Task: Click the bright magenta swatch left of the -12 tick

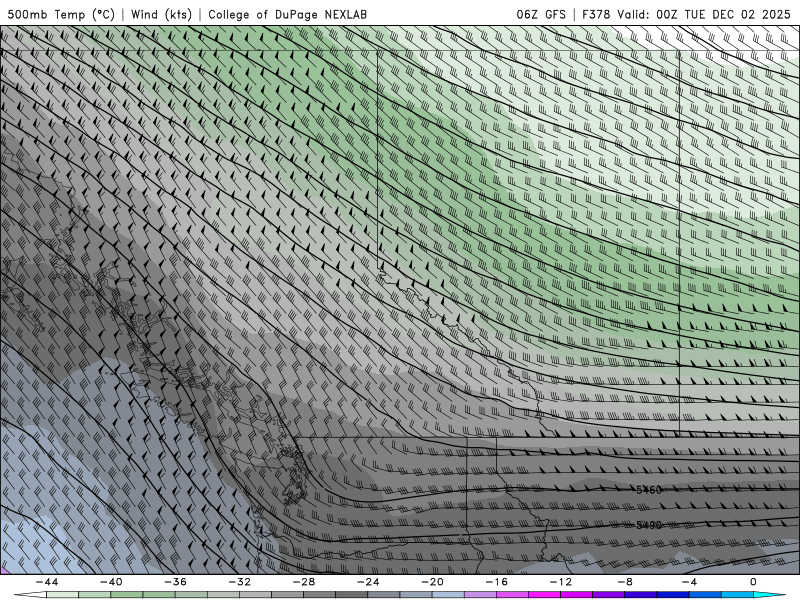Action: coord(545,595)
